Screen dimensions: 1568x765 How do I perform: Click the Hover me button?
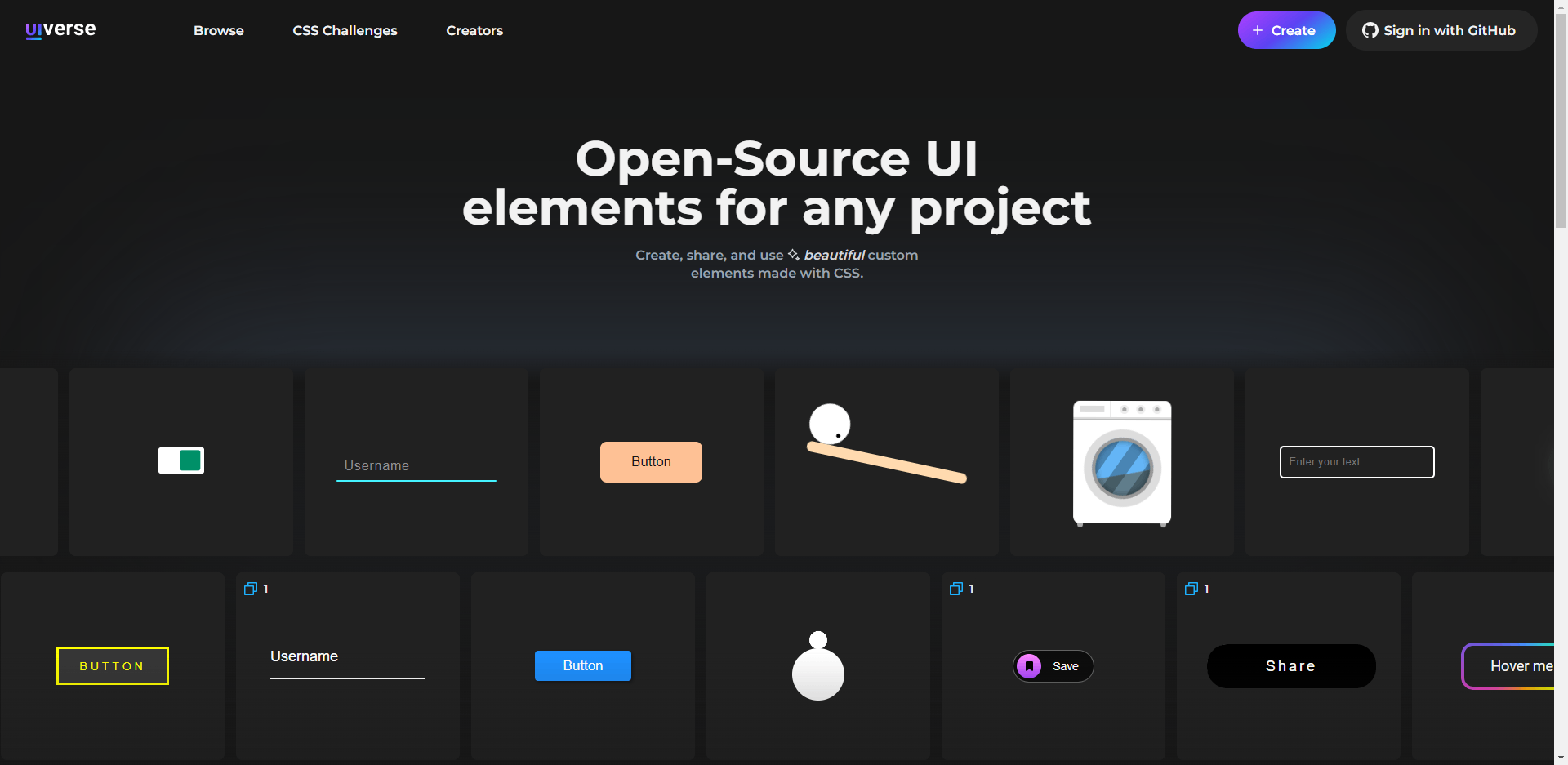click(1508, 666)
